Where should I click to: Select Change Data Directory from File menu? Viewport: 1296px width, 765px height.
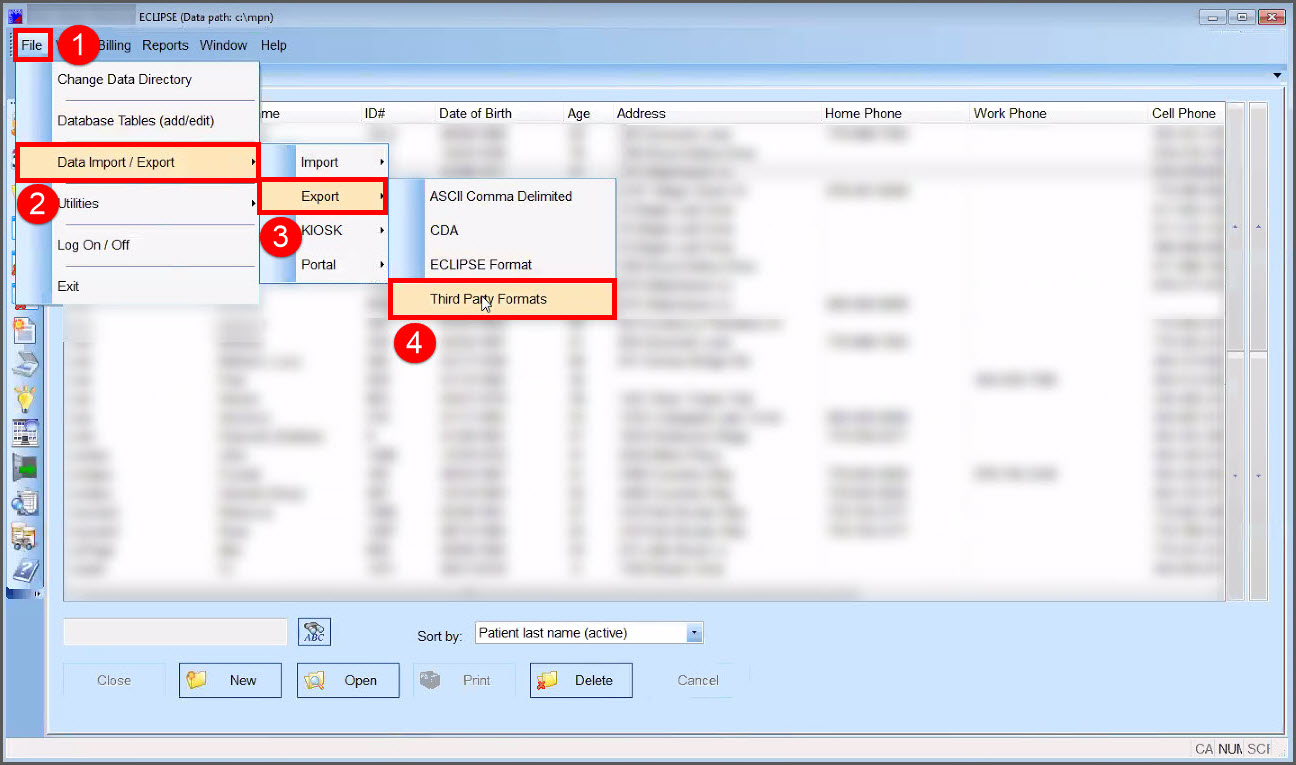[138, 79]
